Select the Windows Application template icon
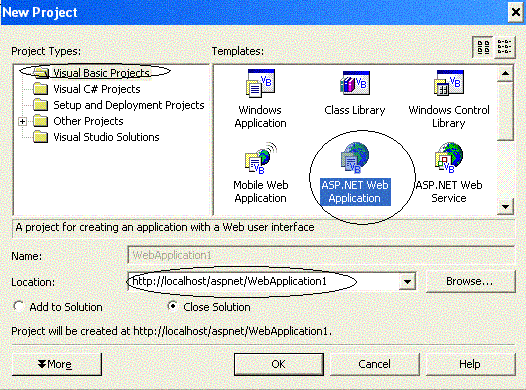Image resolution: width=526 pixels, height=390 pixels. (x=260, y=83)
